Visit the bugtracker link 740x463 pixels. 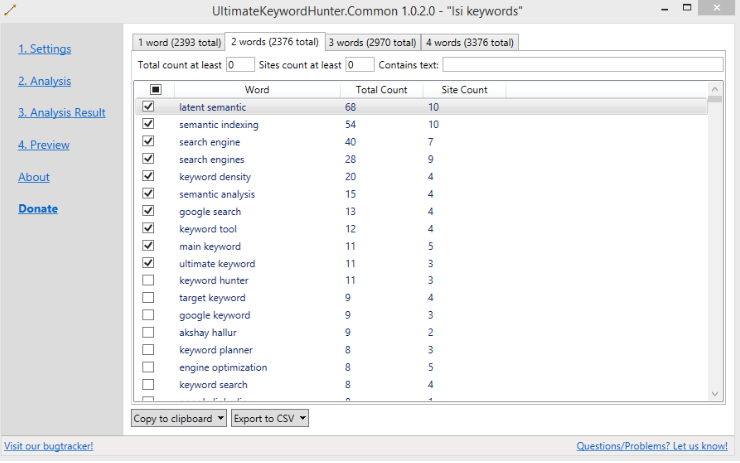49,446
